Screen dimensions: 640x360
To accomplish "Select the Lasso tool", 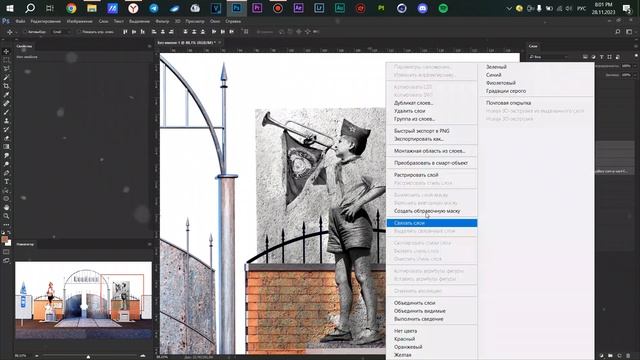I will [x=6, y=69].
